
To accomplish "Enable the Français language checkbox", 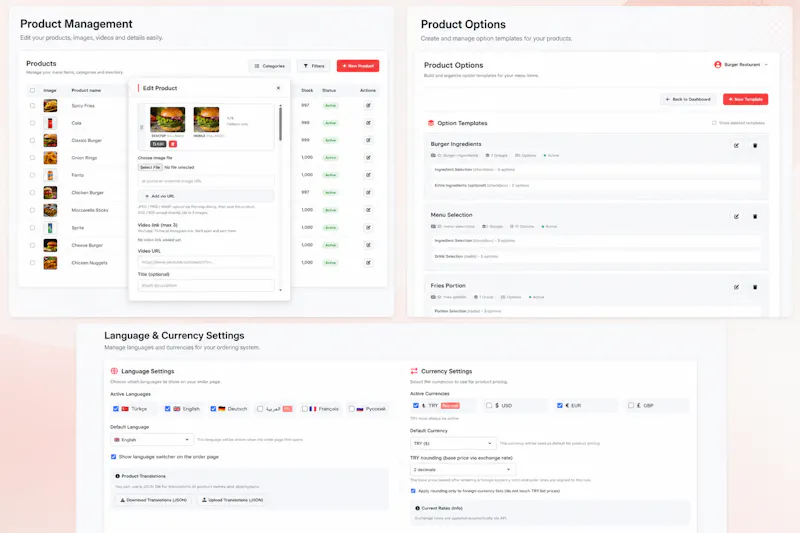I will pos(305,409).
